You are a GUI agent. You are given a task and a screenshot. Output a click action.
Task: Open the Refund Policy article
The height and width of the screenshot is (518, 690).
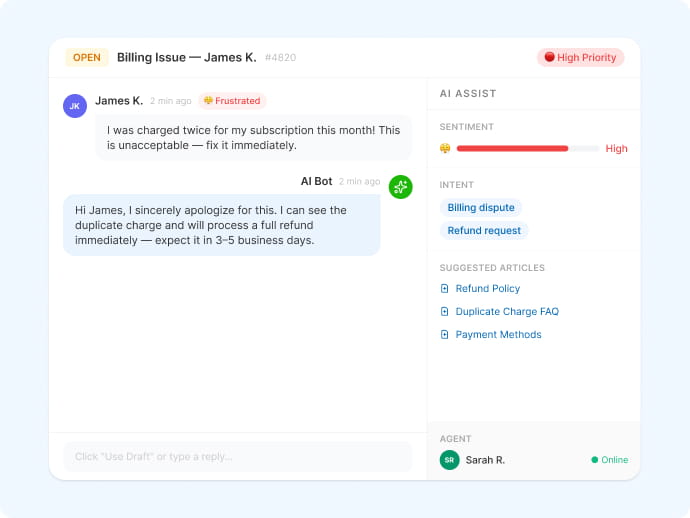click(x=488, y=289)
